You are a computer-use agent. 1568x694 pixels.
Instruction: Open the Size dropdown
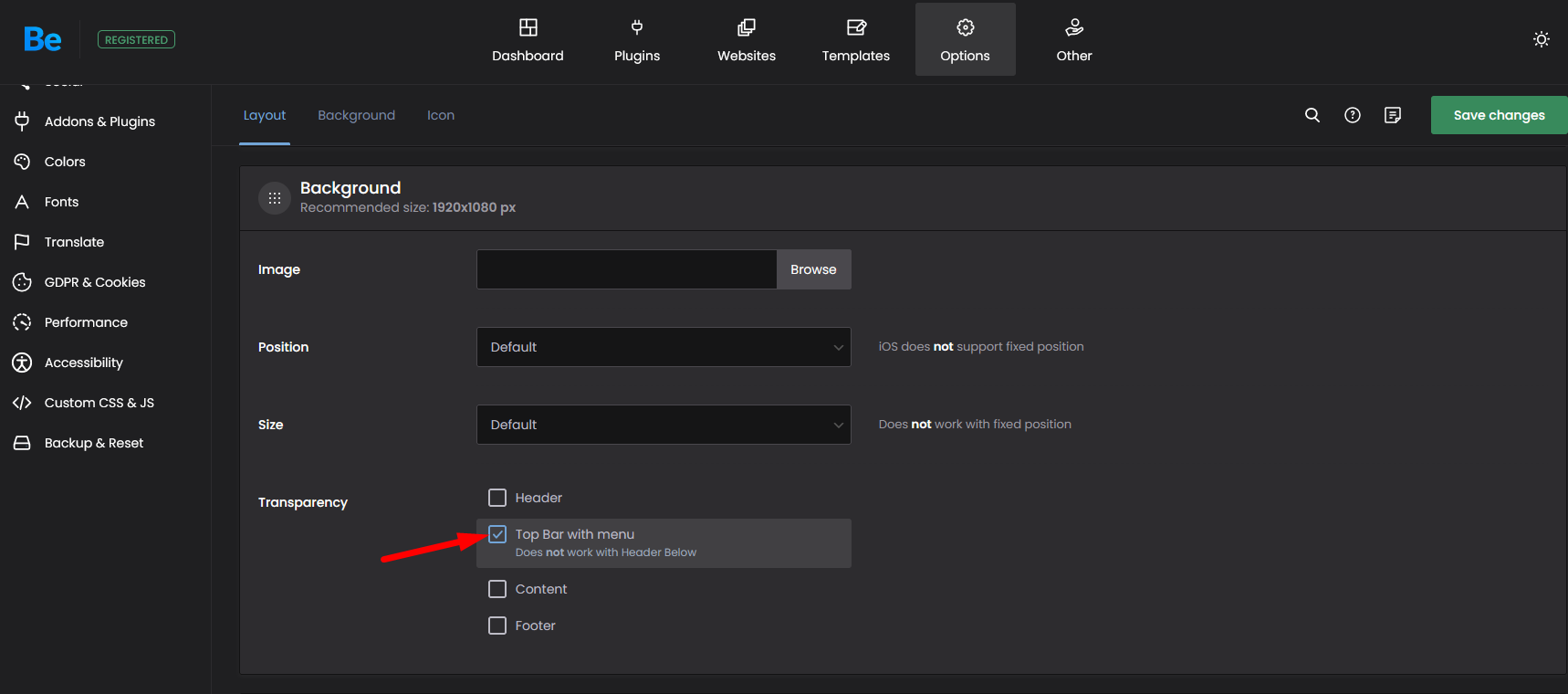point(664,425)
